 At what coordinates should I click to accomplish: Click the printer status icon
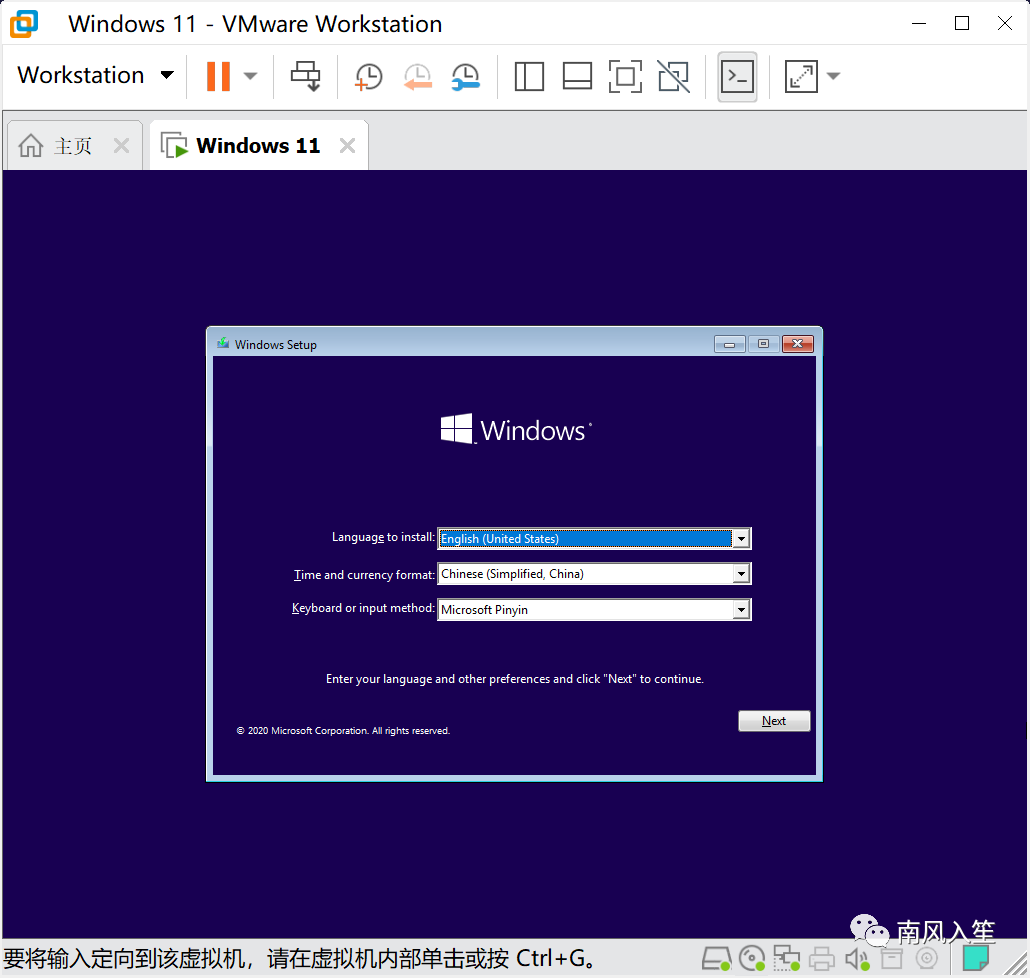pyautogui.click(x=821, y=959)
